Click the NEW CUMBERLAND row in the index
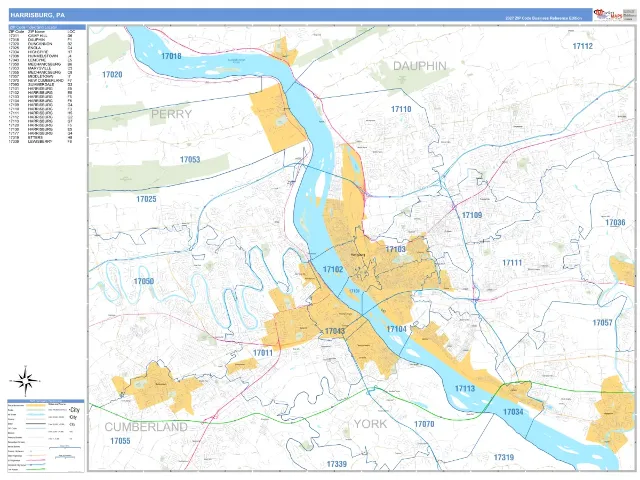The image size is (640, 480). tap(40, 80)
